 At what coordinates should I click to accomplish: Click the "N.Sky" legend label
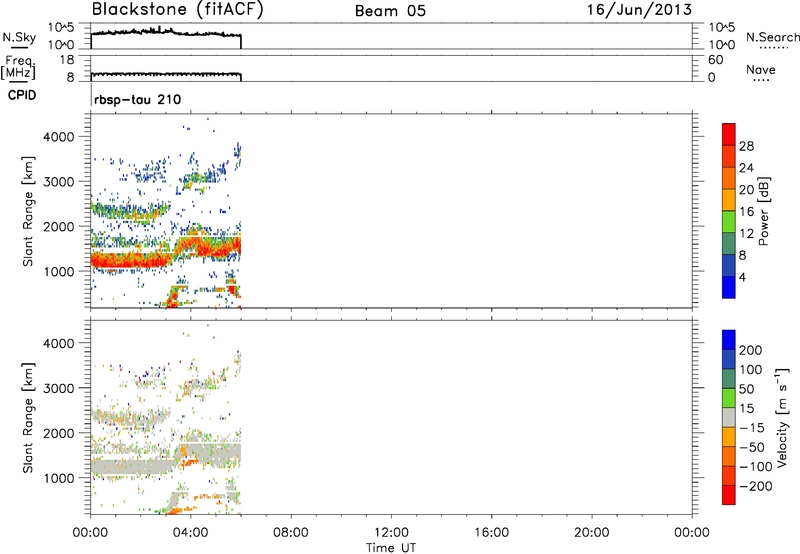[x=19, y=38]
